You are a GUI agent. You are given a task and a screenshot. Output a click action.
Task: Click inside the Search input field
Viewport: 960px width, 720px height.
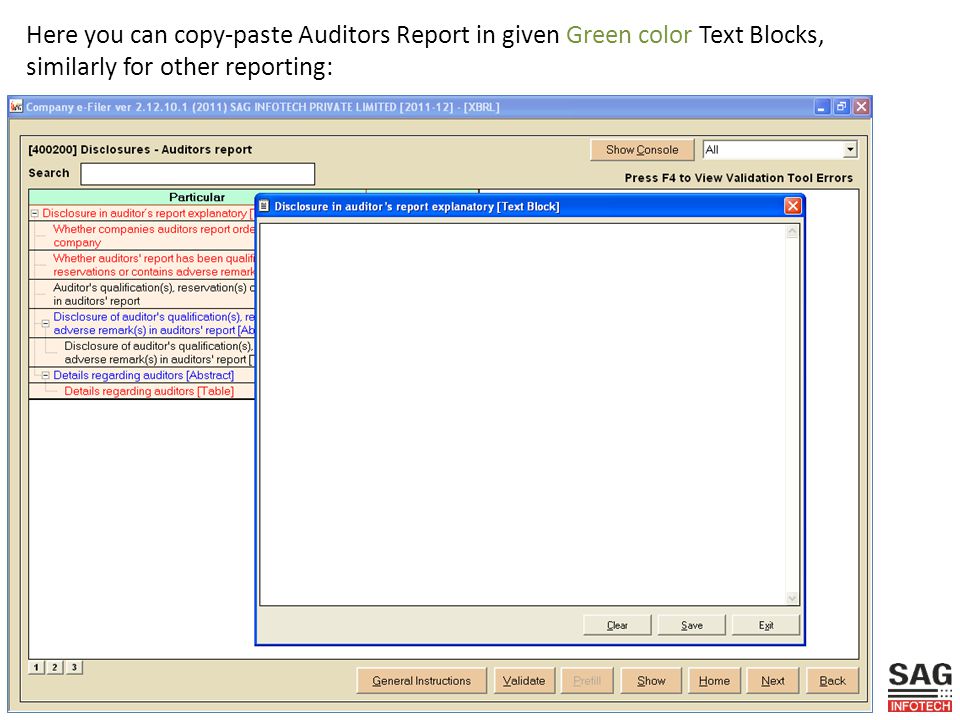[197, 173]
